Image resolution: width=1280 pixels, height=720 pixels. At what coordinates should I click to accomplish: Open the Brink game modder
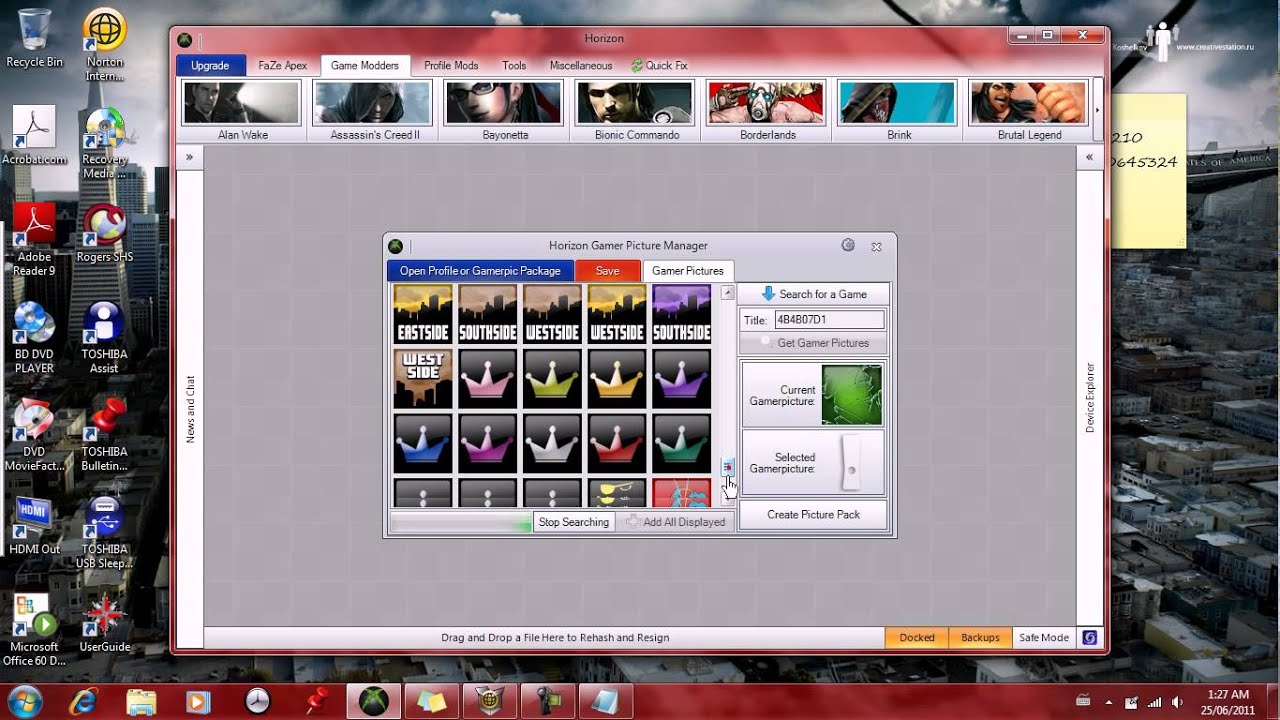[x=898, y=110]
